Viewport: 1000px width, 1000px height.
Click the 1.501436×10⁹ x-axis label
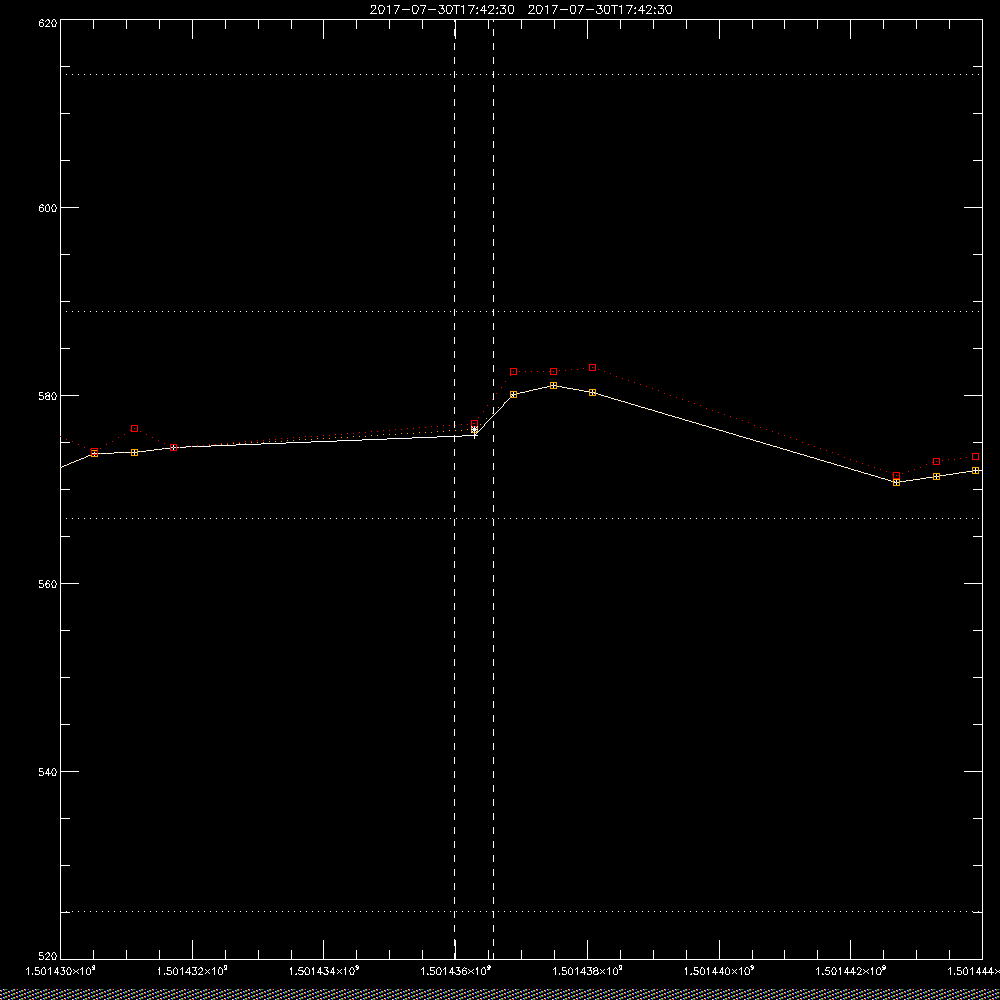pyautogui.click(x=456, y=971)
